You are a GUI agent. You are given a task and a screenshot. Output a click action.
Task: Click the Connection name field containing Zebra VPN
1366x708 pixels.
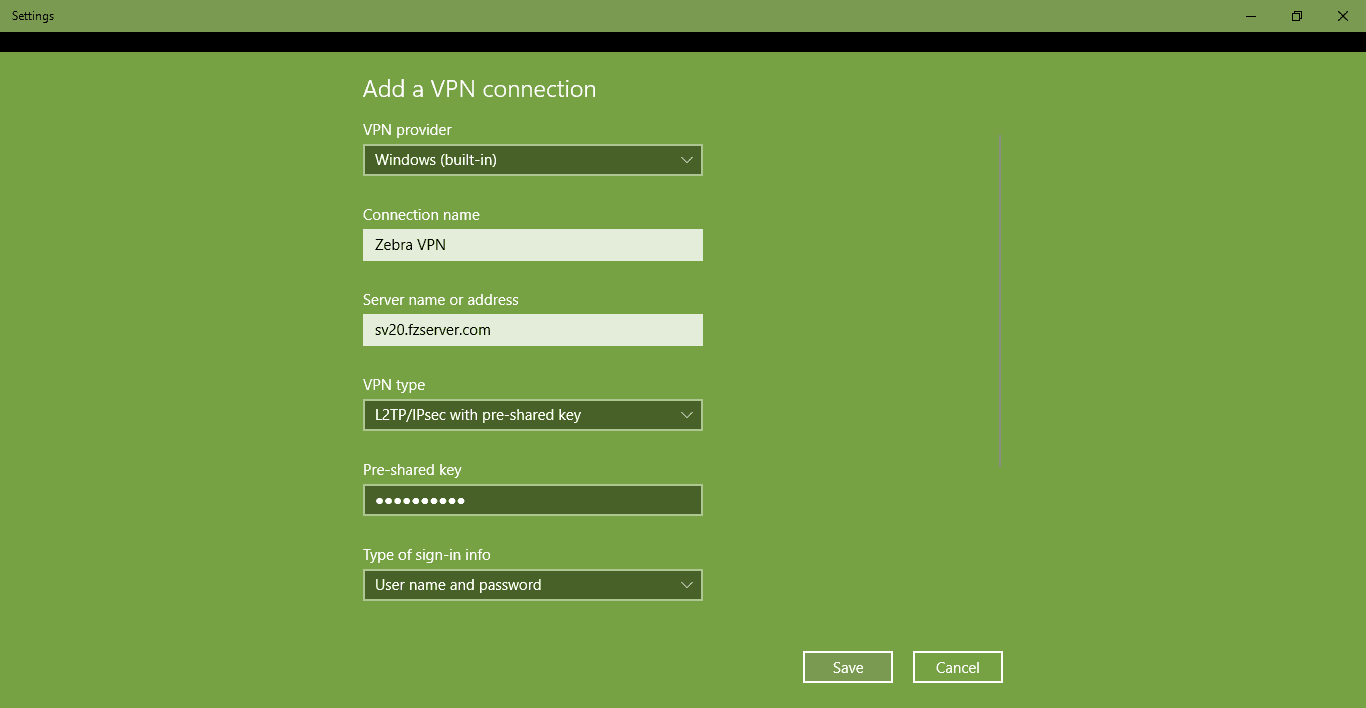pyautogui.click(x=532, y=245)
